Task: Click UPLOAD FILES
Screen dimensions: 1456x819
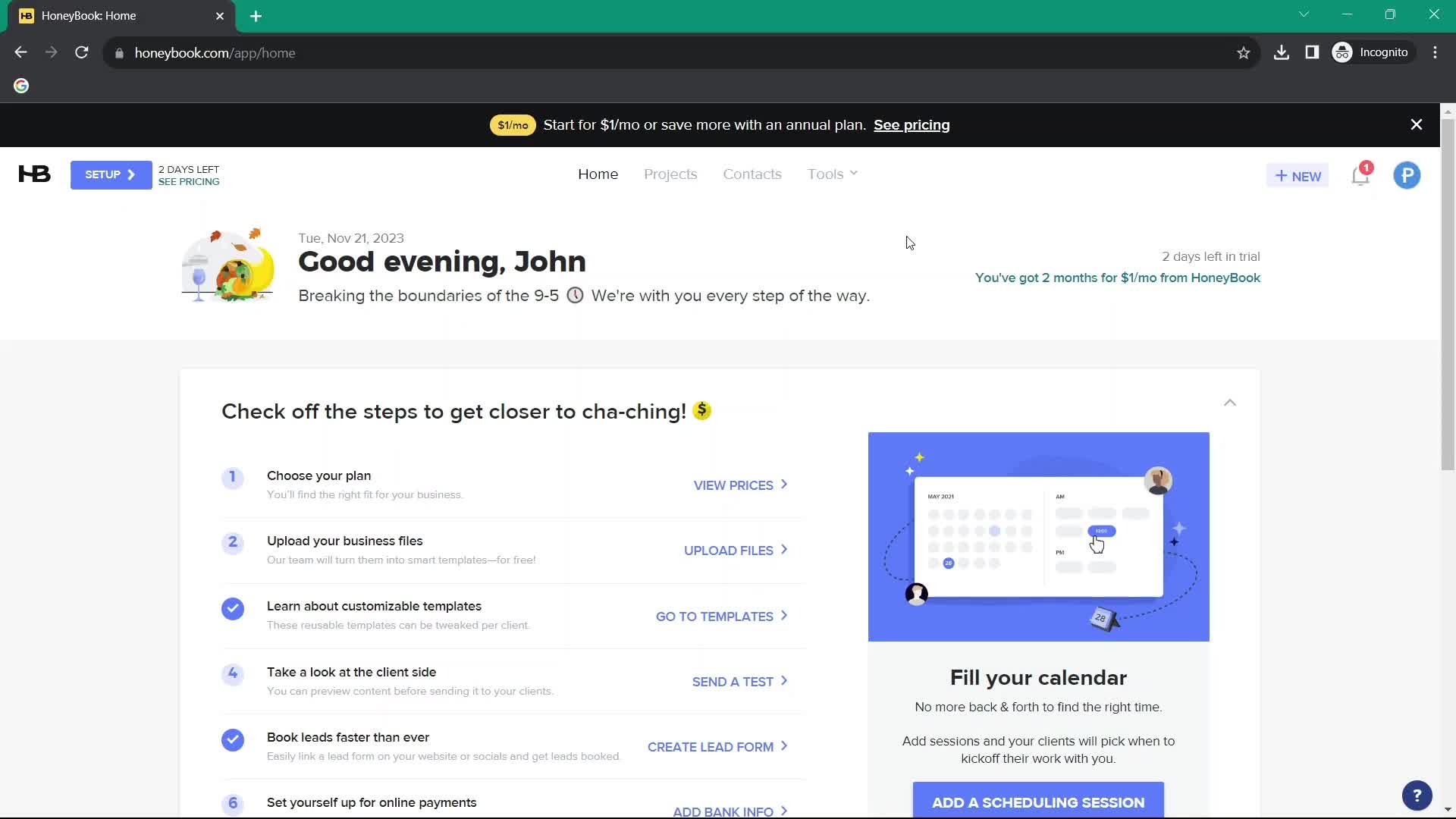Action: click(736, 550)
